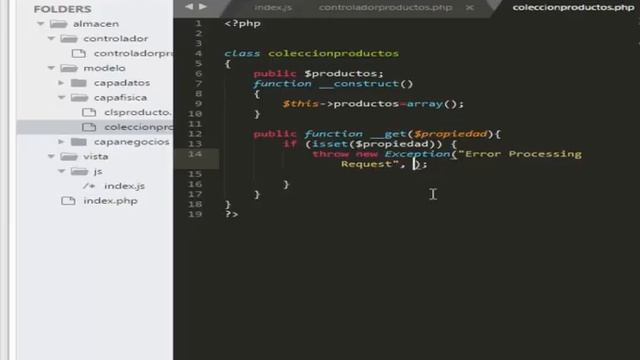This screenshot has height=360, width=640.
Task: Click the js folder icon
Action: tap(79, 171)
